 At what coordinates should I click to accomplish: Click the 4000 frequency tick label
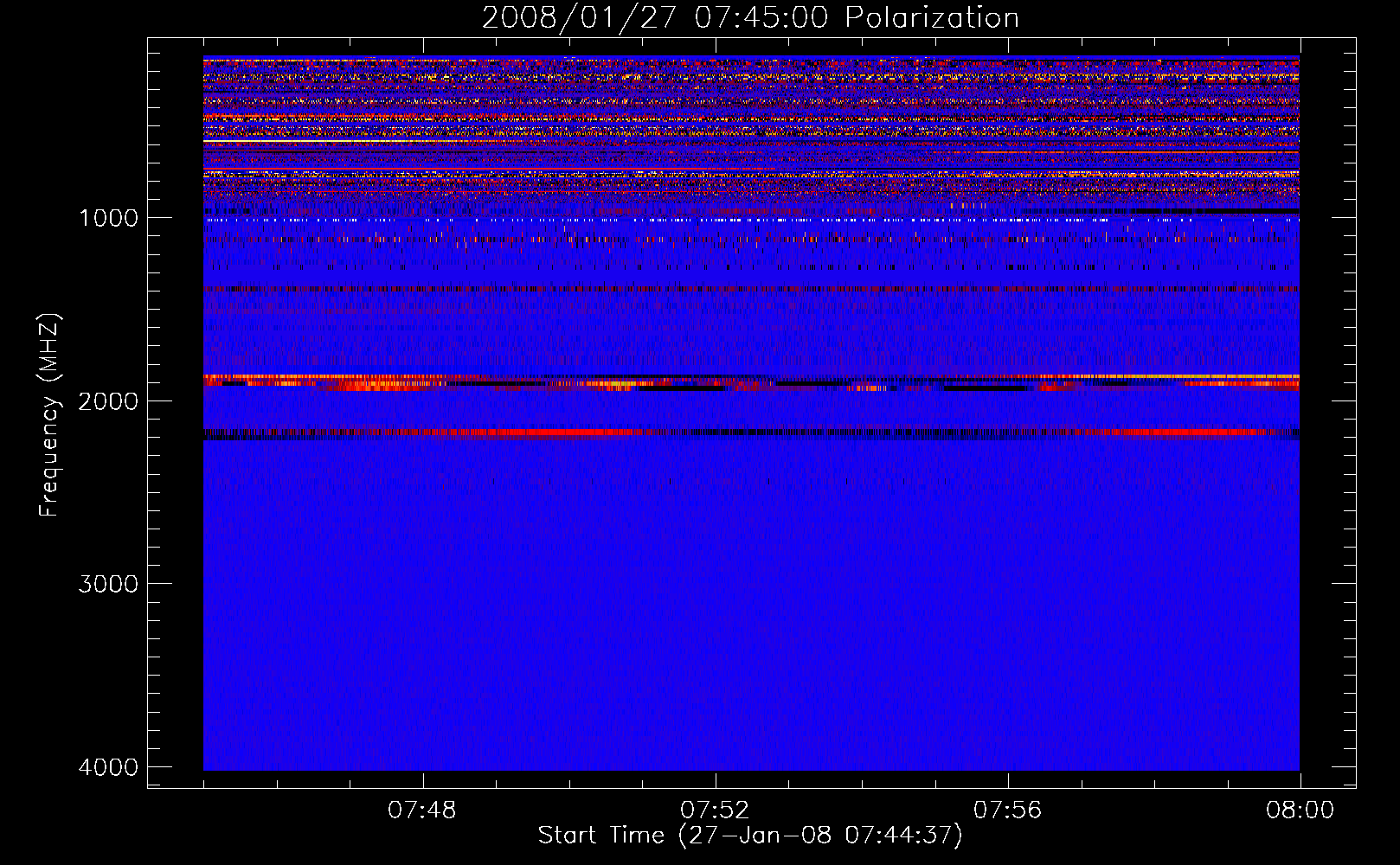pyautogui.click(x=109, y=767)
